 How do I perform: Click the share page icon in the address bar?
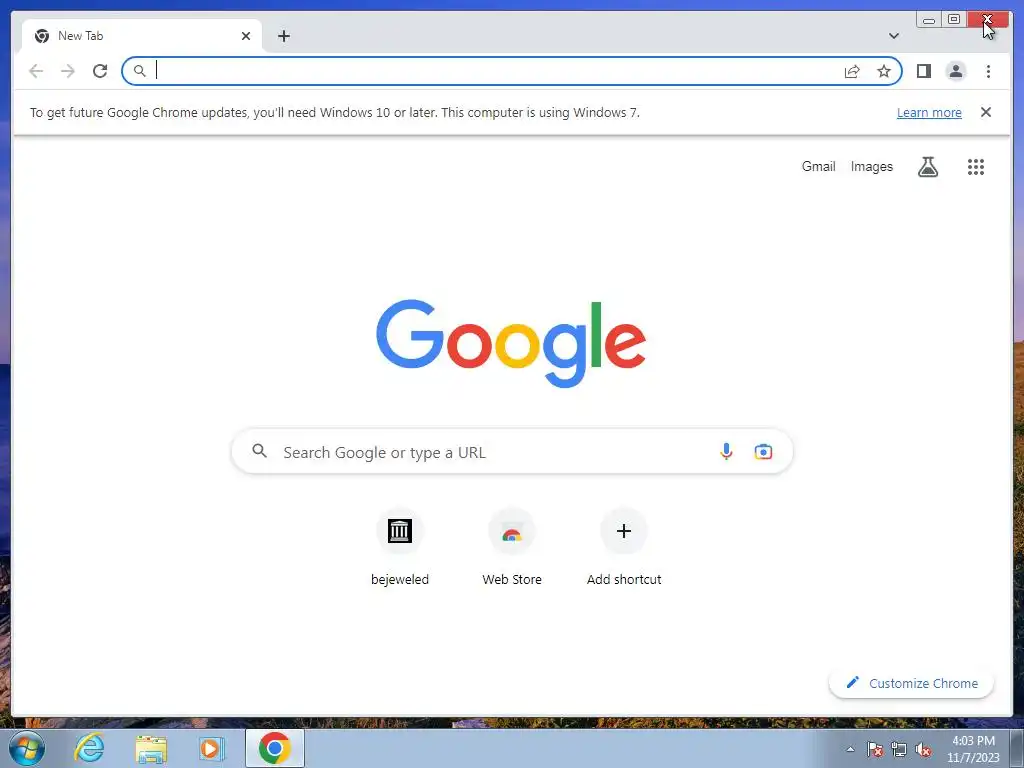click(x=852, y=71)
